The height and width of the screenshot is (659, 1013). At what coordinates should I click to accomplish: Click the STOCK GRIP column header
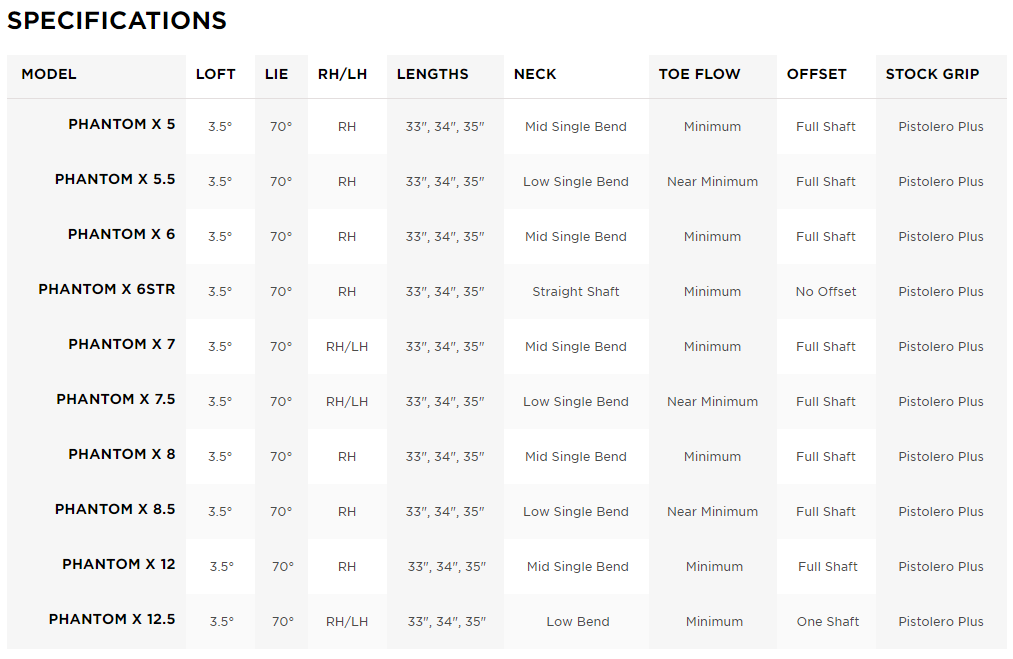tap(932, 74)
